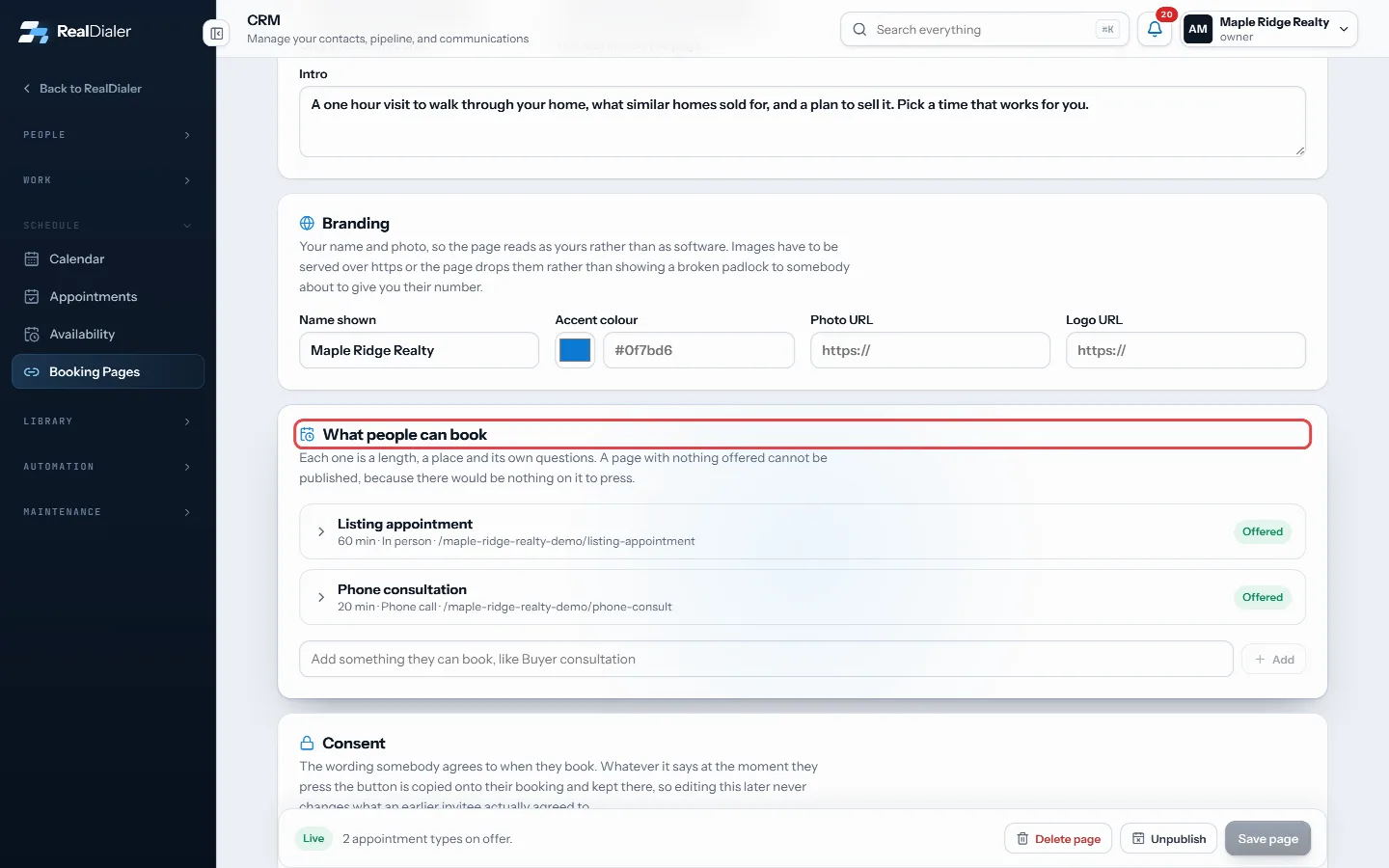Unpublish the booking page
1389x868 pixels.
tap(1169, 839)
